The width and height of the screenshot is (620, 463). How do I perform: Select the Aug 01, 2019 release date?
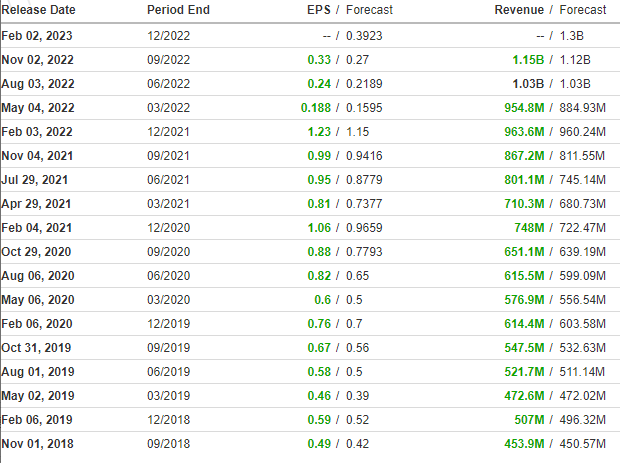(x=38, y=372)
